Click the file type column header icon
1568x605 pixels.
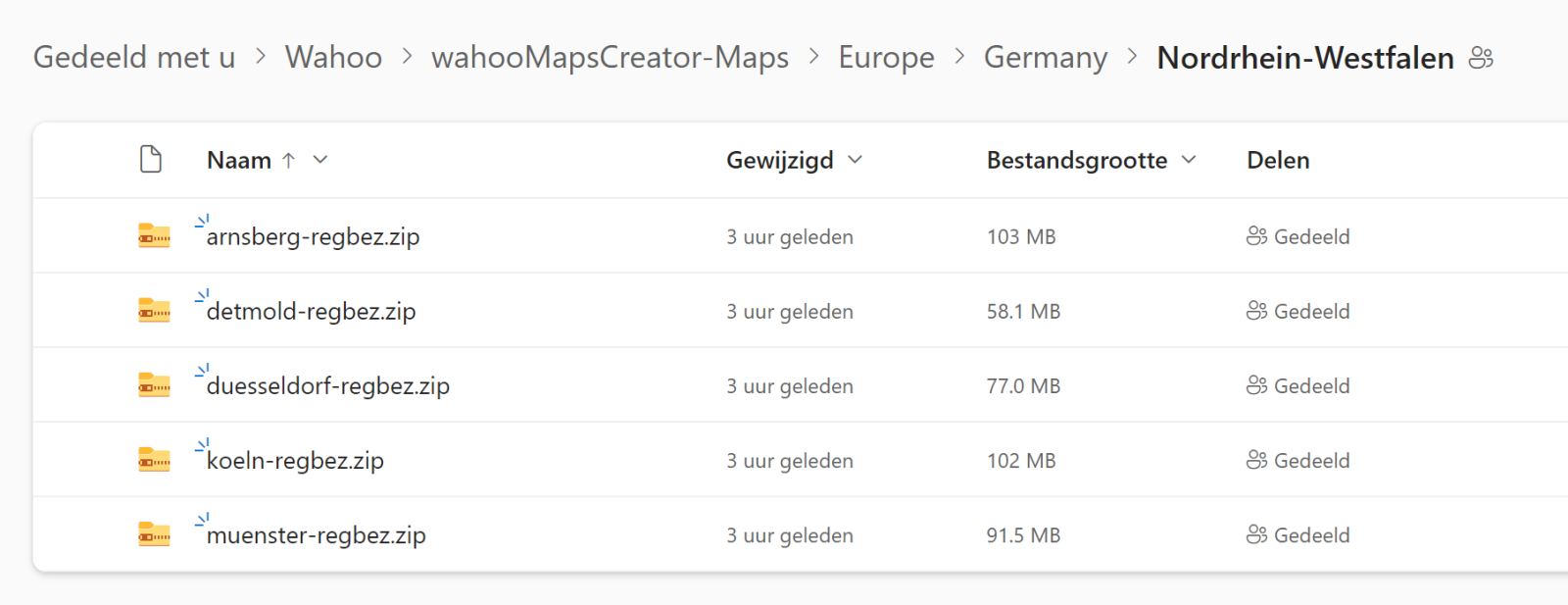point(151,159)
